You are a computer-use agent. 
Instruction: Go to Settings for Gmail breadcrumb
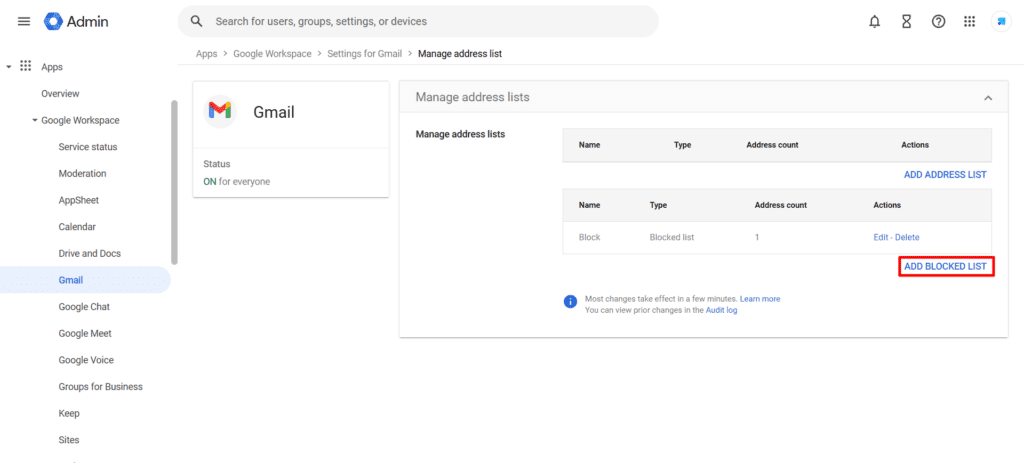click(364, 54)
